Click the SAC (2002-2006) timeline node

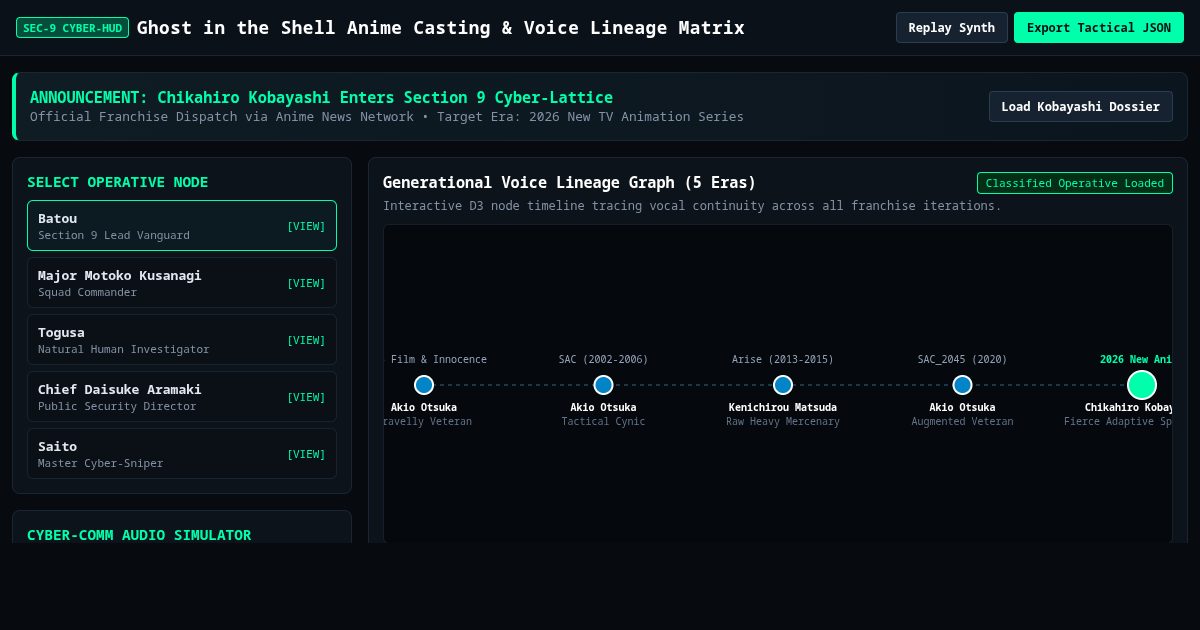(603, 385)
